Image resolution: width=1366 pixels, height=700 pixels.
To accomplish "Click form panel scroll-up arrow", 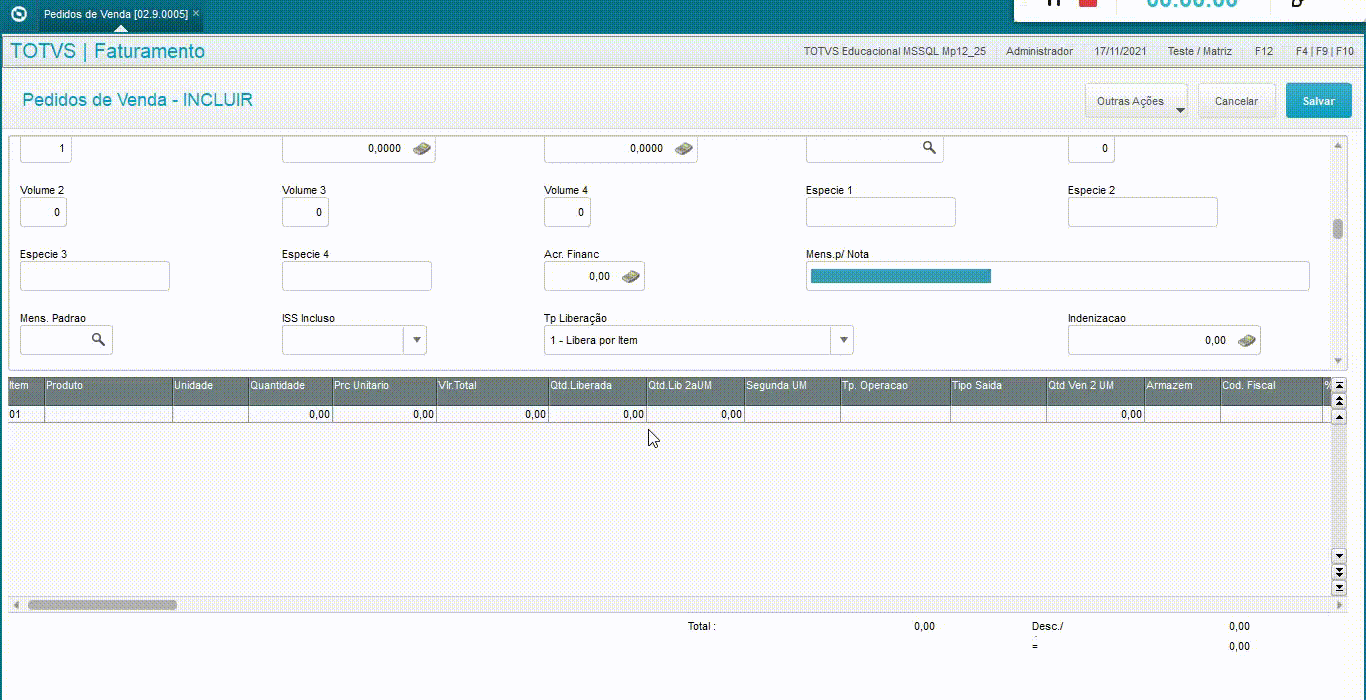I will [1338, 146].
